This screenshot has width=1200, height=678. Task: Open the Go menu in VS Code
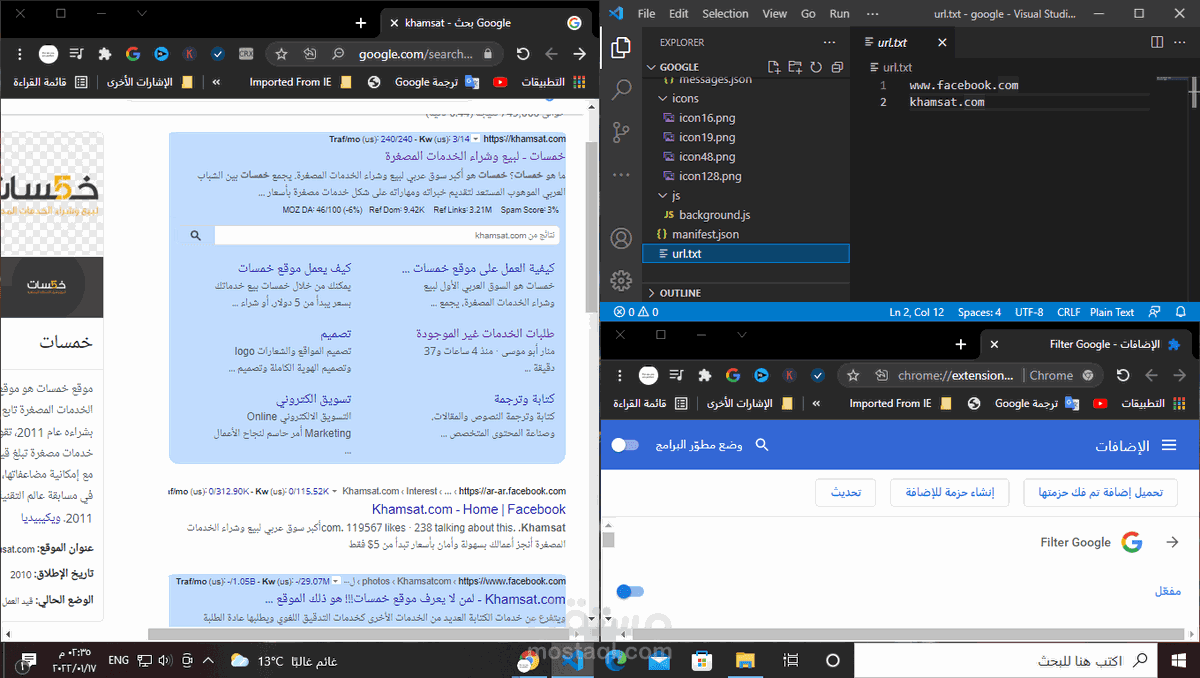(808, 14)
